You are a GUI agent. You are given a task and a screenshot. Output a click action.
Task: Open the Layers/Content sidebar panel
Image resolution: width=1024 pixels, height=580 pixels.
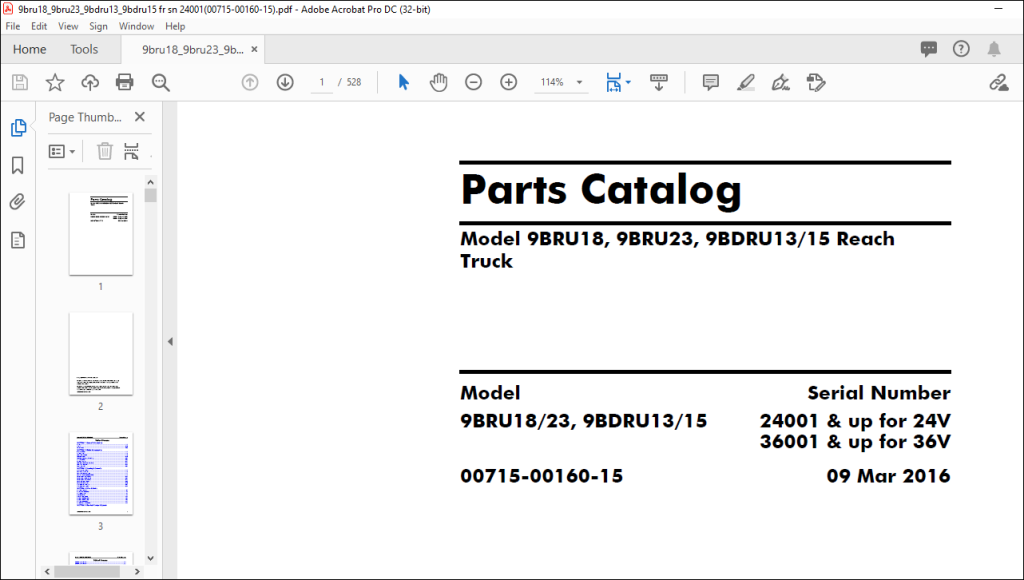pos(18,240)
